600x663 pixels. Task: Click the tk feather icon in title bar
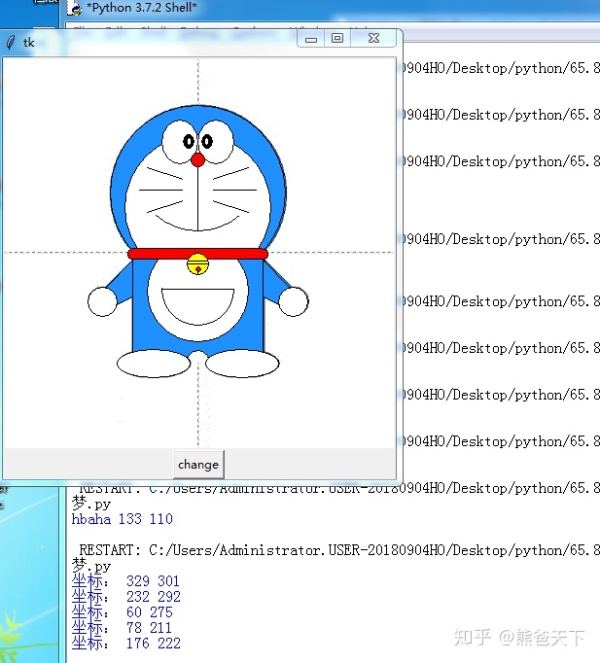(11, 43)
